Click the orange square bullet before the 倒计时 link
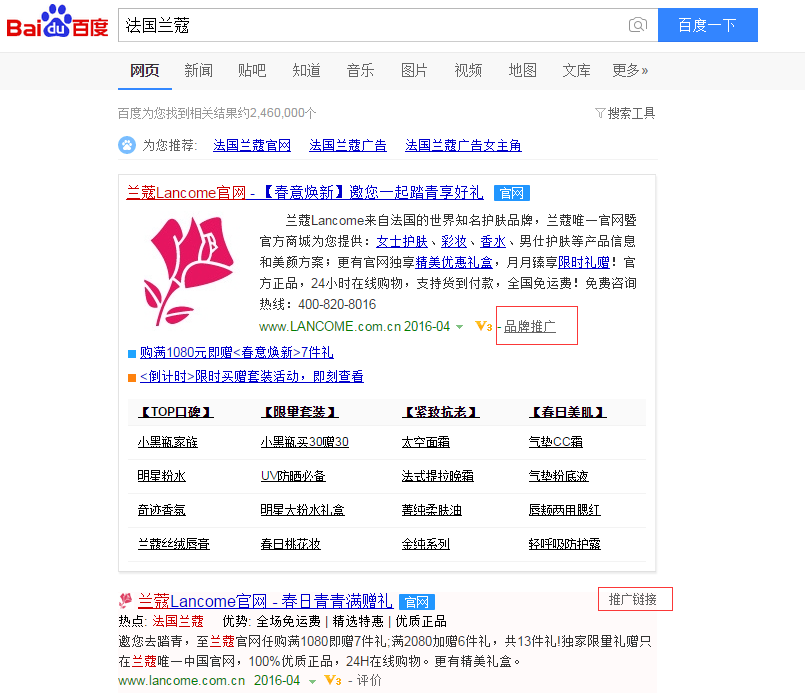The image size is (805, 693). coord(131,377)
